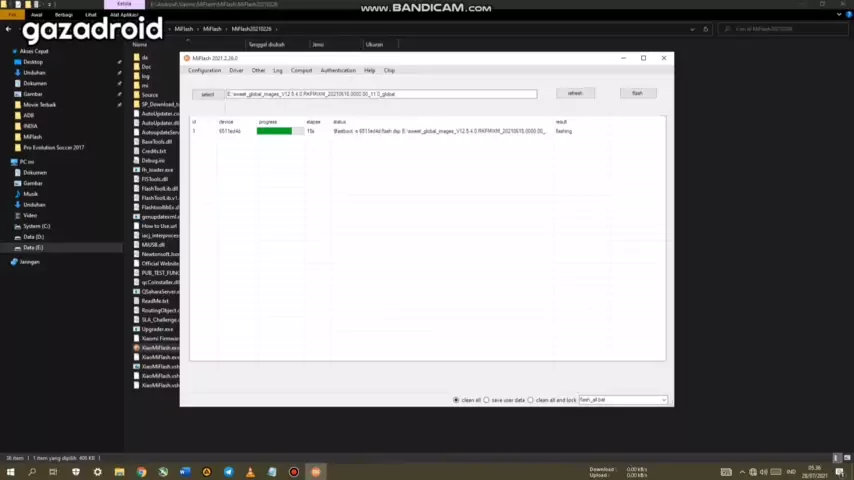Open the Data (E:) drive in sidebar
This screenshot has height=480, width=854.
33,247
